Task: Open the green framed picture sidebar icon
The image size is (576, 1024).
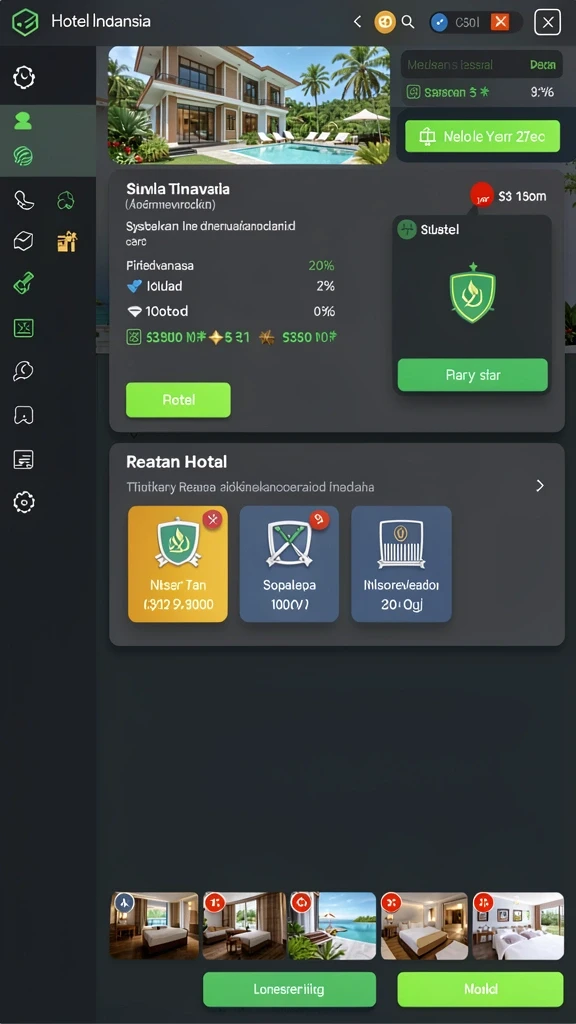Action: 24,328
